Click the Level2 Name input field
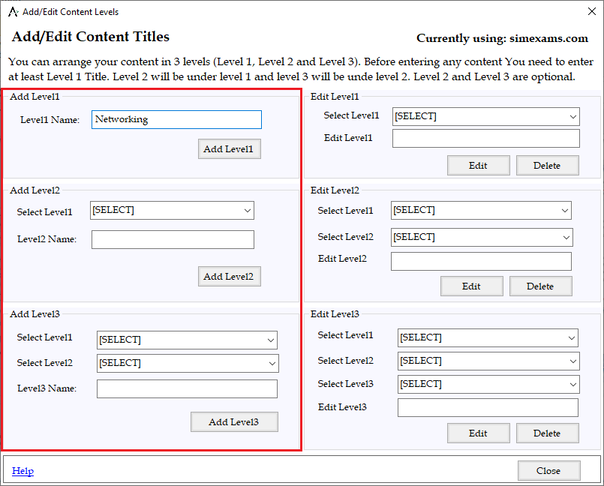 click(172, 239)
